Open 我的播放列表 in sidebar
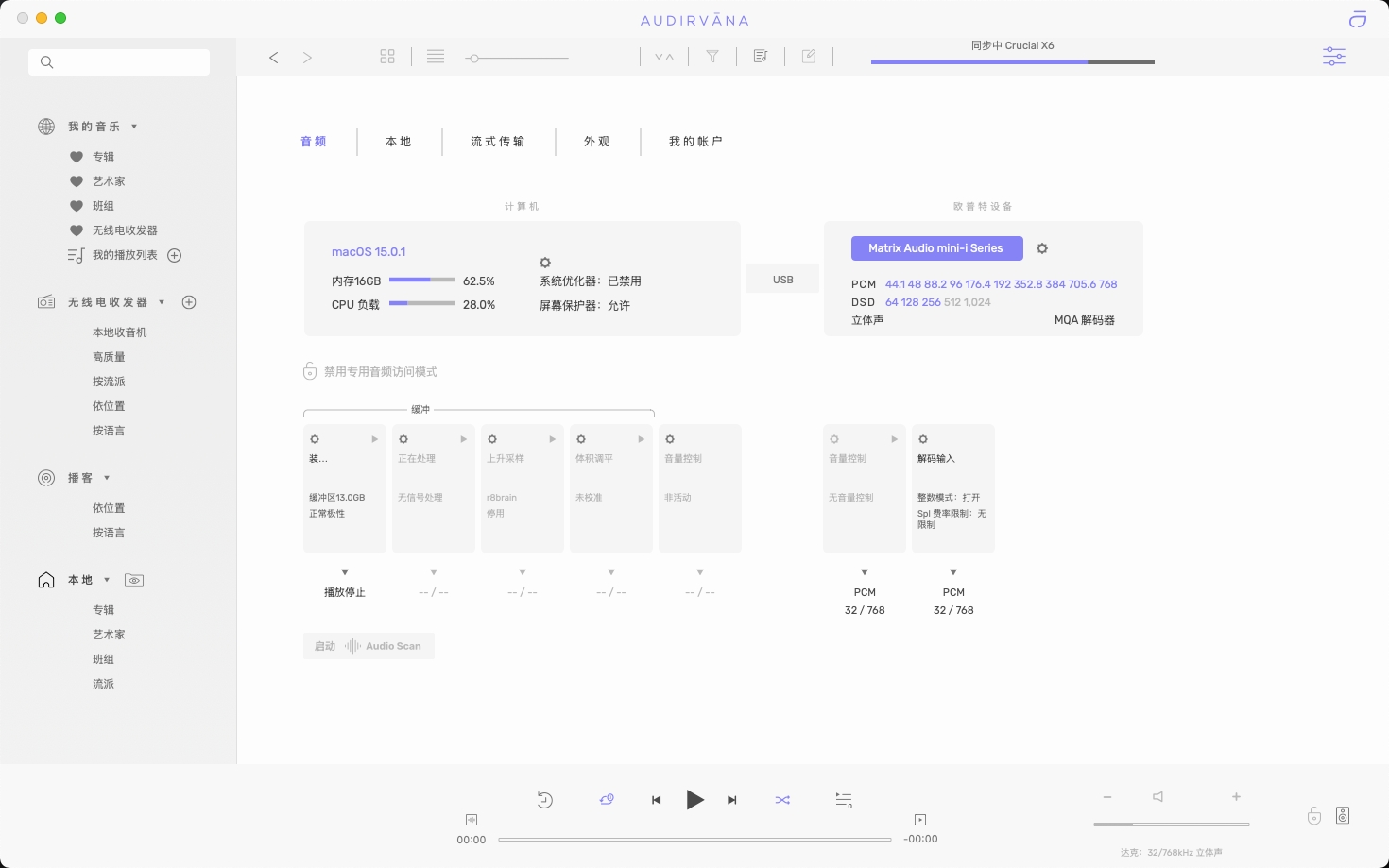 click(125, 255)
